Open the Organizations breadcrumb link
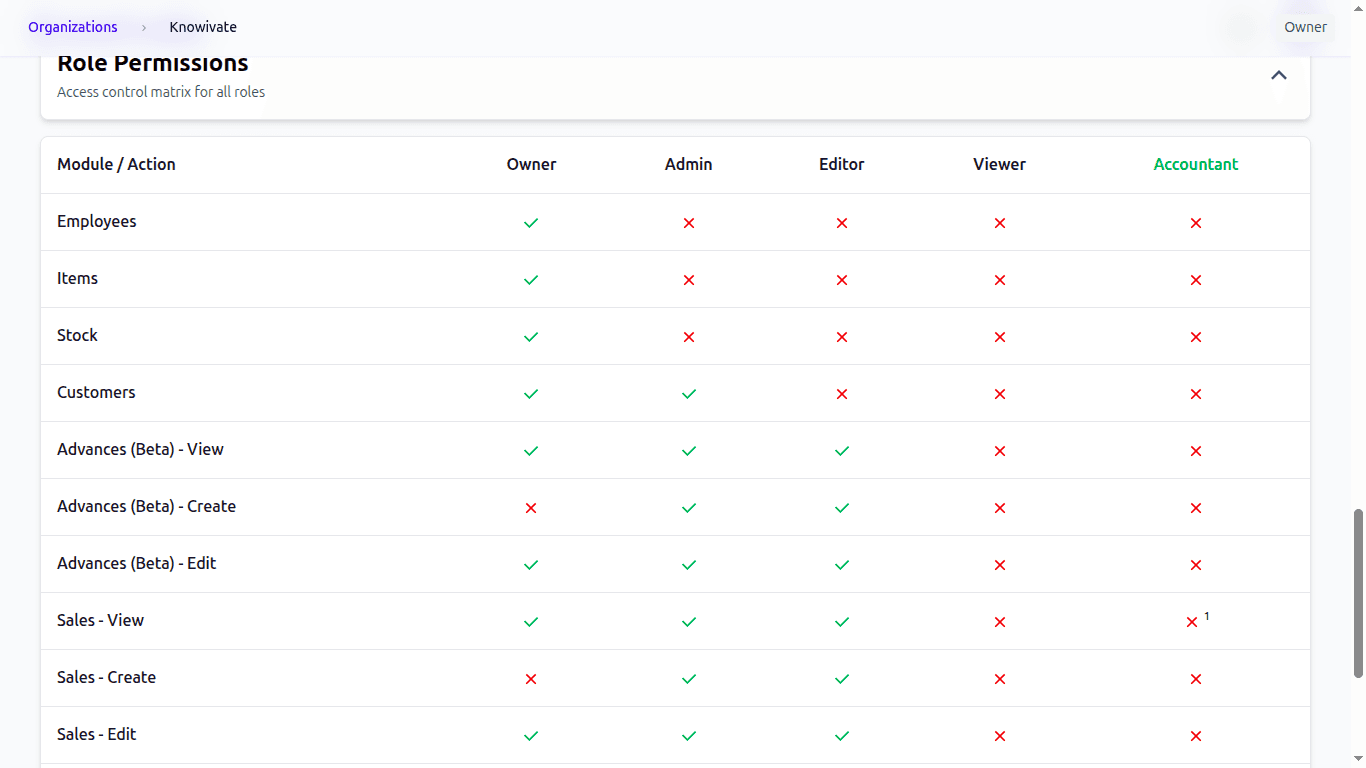Viewport: 1366px width, 768px height. [73, 27]
